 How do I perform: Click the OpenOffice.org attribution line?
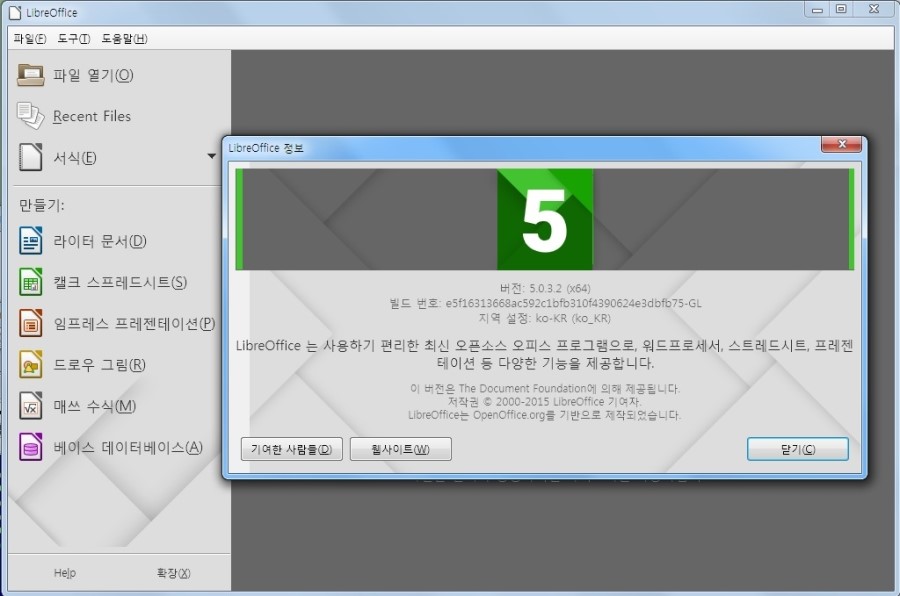545,415
